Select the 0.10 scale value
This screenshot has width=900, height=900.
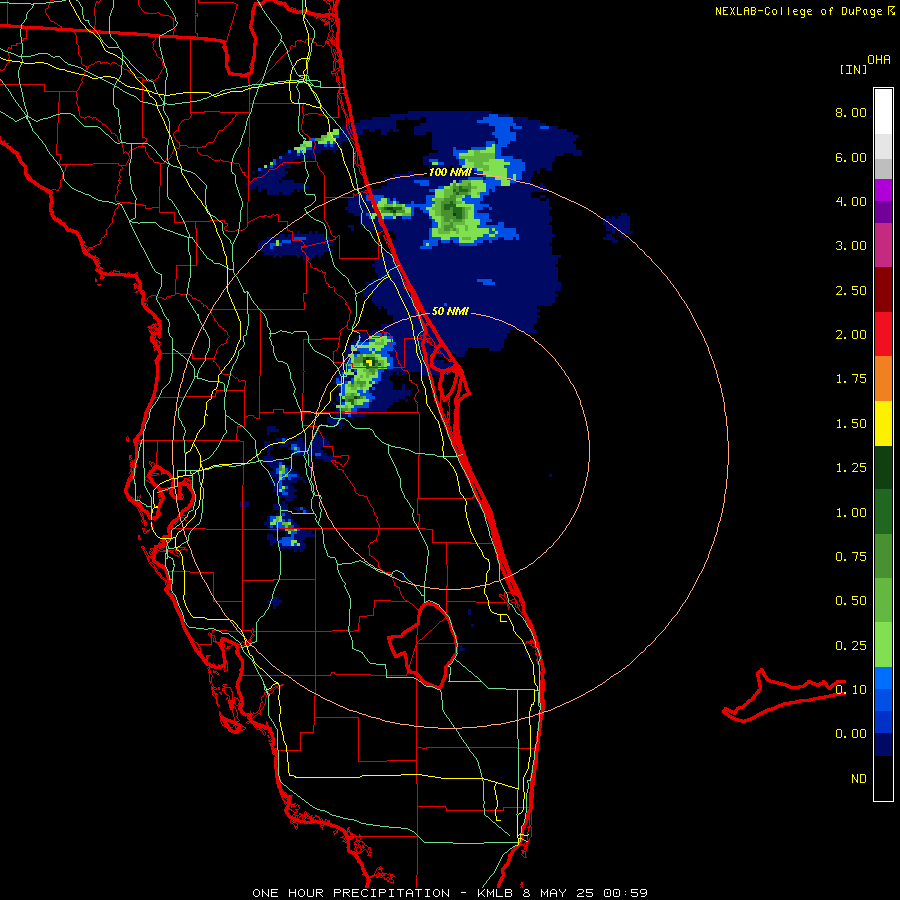tap(851, 689)
